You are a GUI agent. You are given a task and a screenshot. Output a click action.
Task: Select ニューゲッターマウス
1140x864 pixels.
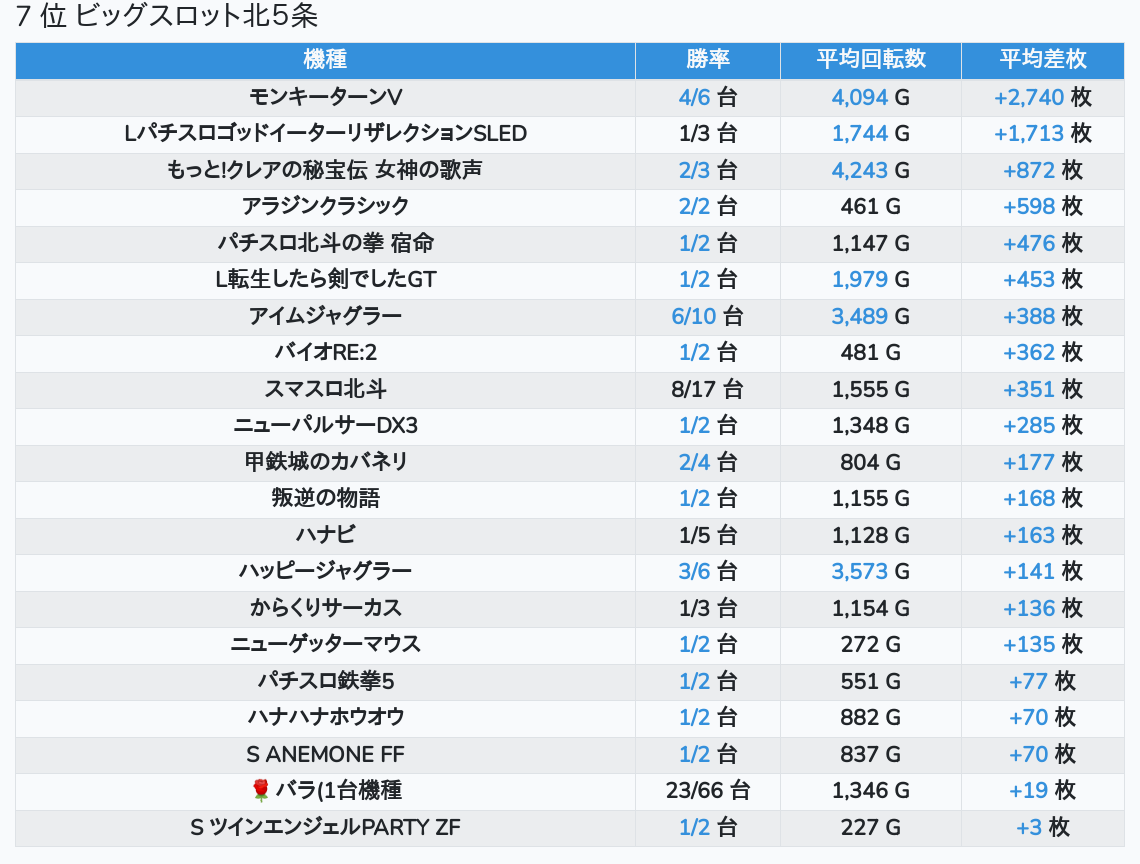pyautogui.click(x=325, y=644)
